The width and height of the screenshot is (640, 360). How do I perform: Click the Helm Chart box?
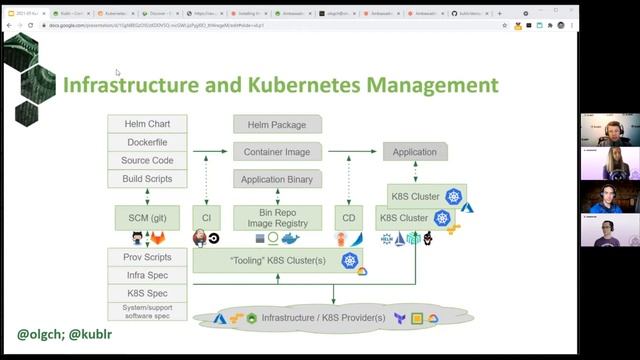[x=147, y=124]
